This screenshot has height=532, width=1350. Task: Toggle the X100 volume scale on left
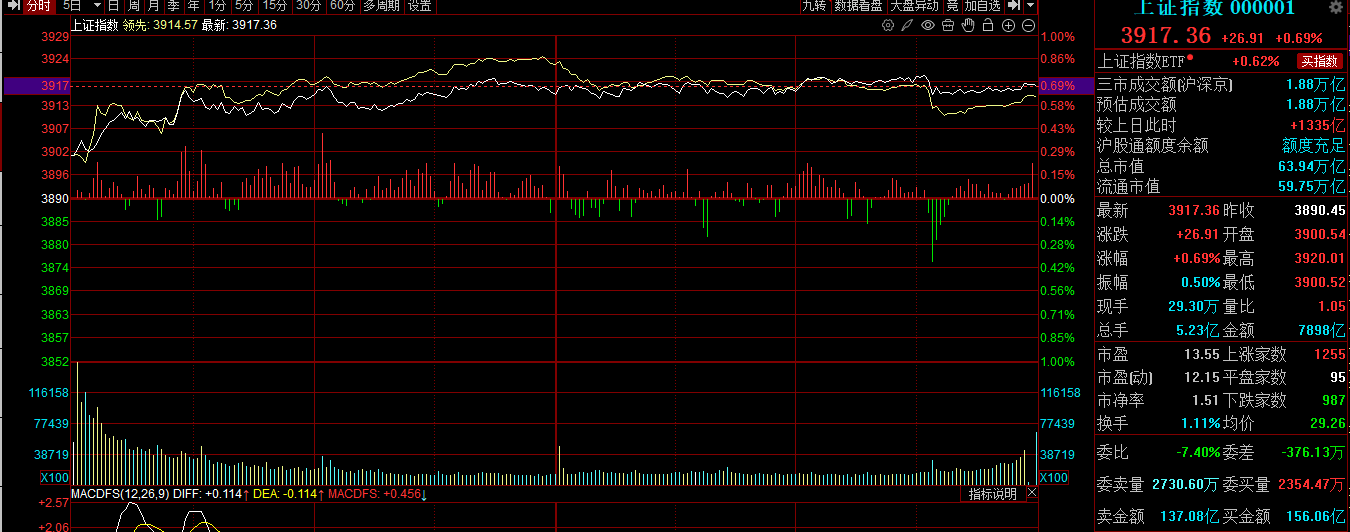click(x=56, y=478)
